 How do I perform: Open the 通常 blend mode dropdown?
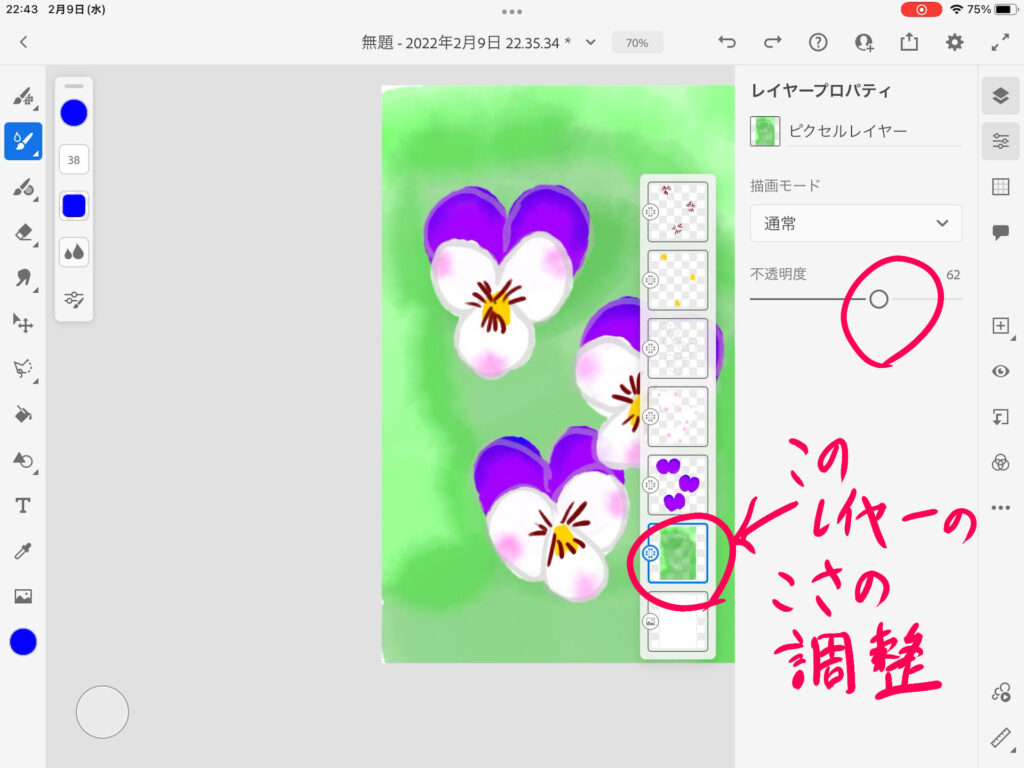point(856,223)
